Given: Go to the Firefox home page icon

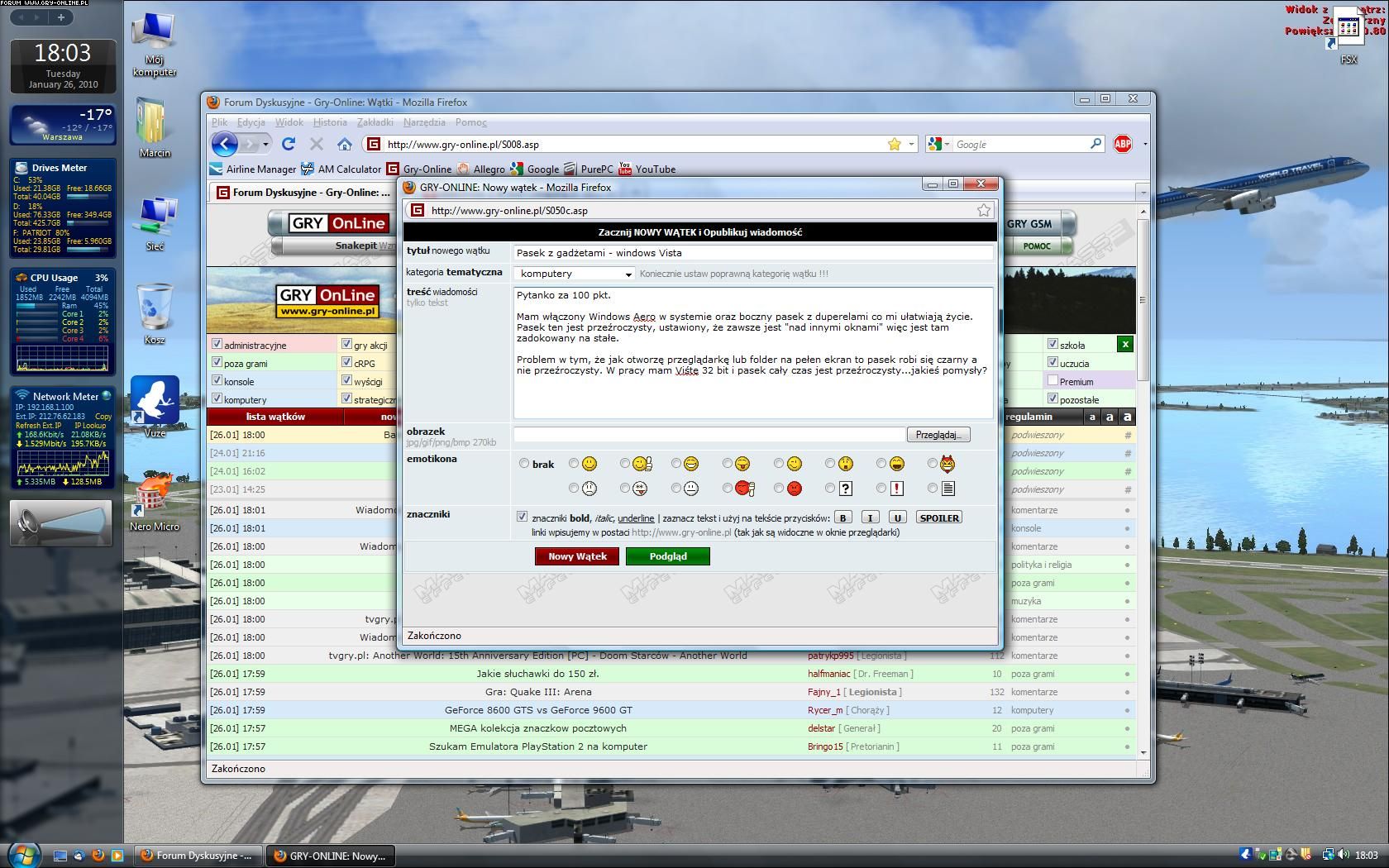Looking at the screenshot, I should point(345,144).
